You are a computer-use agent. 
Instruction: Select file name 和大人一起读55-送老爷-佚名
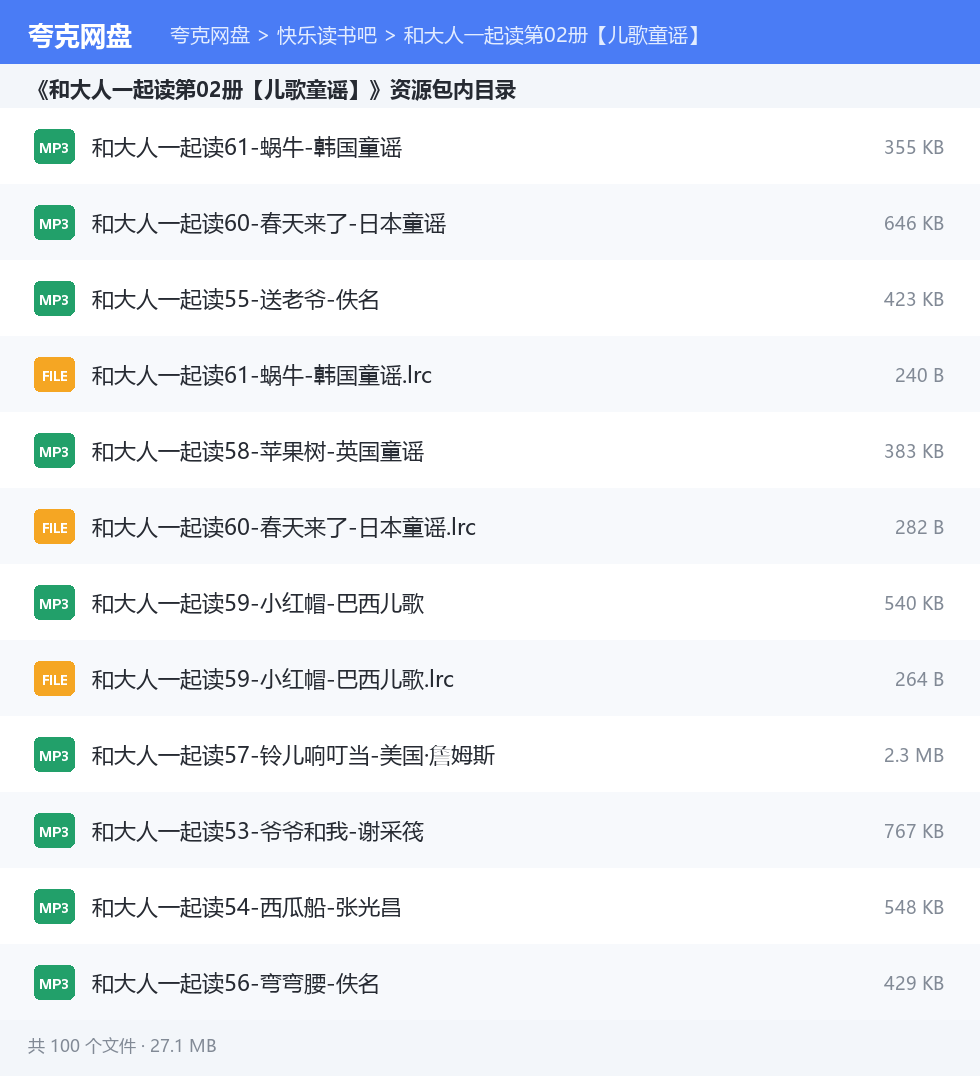click(235, 300)
